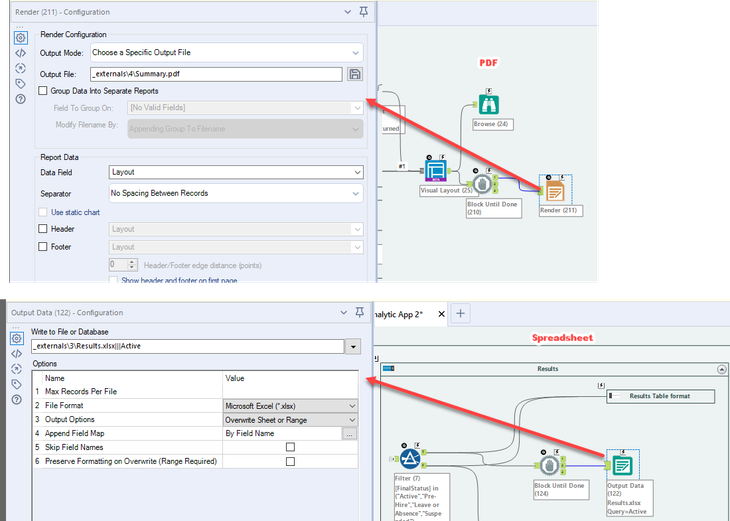730x521 pixels.
Task: Open Annotation tag icon in Render panel
Action: [20, 84]
